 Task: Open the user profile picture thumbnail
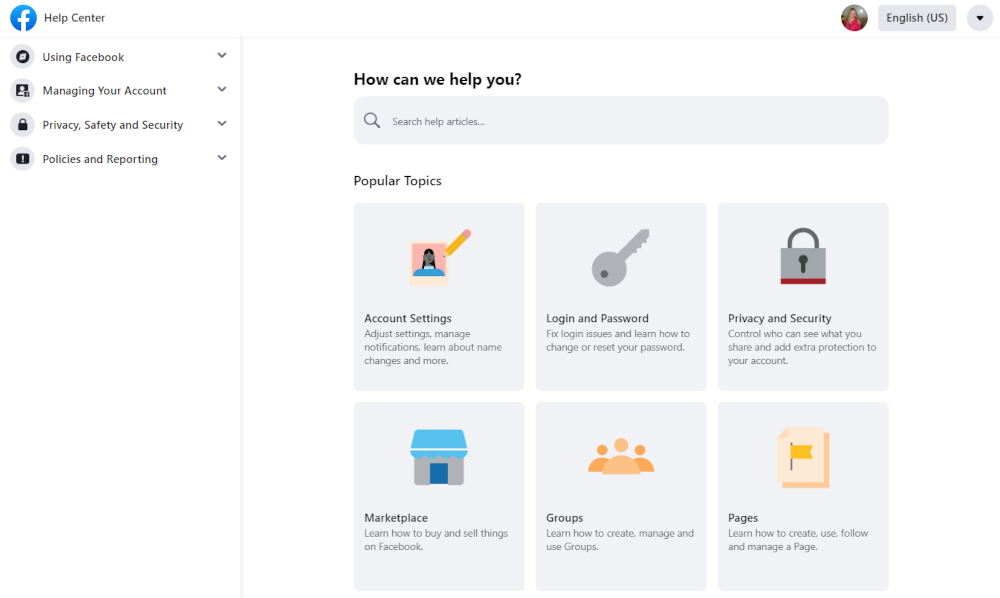coord(854,18)
